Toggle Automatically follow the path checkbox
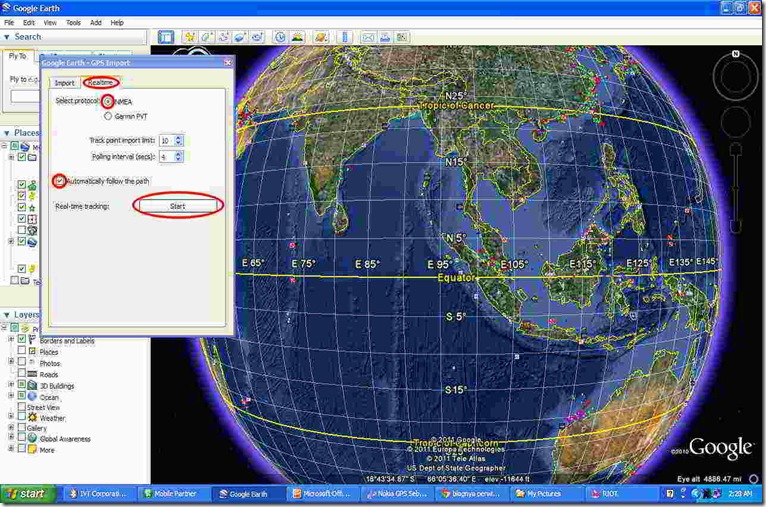766x507 pixels. click(x=59, y=181)
